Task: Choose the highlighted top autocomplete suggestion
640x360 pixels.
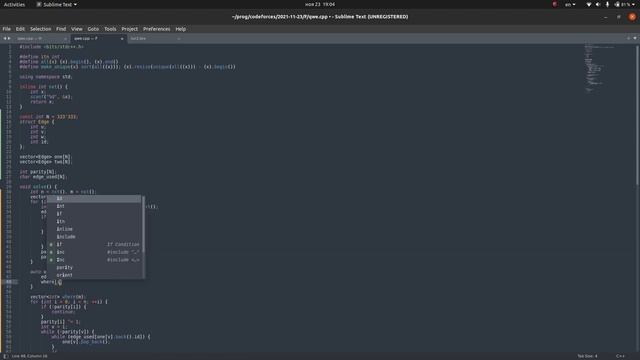Action: tap(94, 199)
